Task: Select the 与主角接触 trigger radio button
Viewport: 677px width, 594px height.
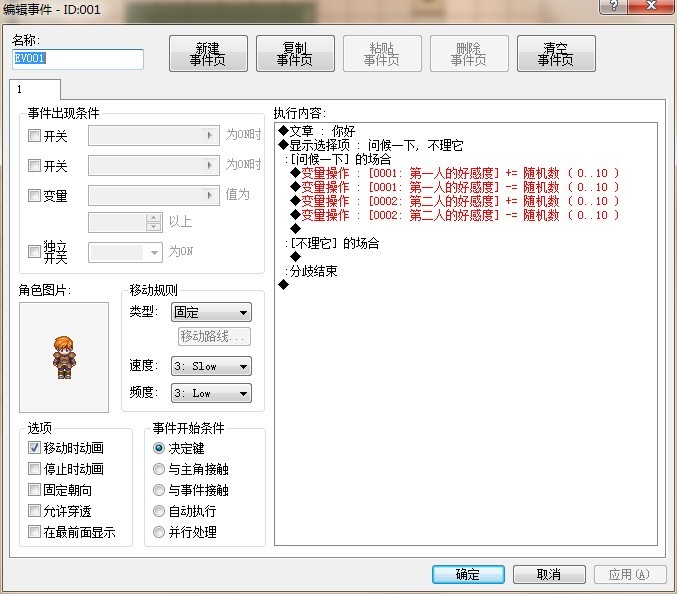Action: tap(159, 469)
